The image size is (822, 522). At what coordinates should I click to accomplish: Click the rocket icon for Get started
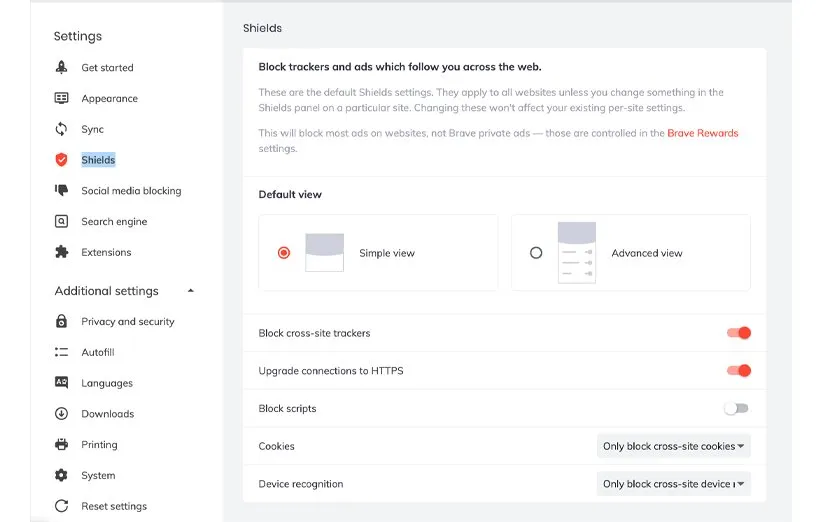(61, 68)
